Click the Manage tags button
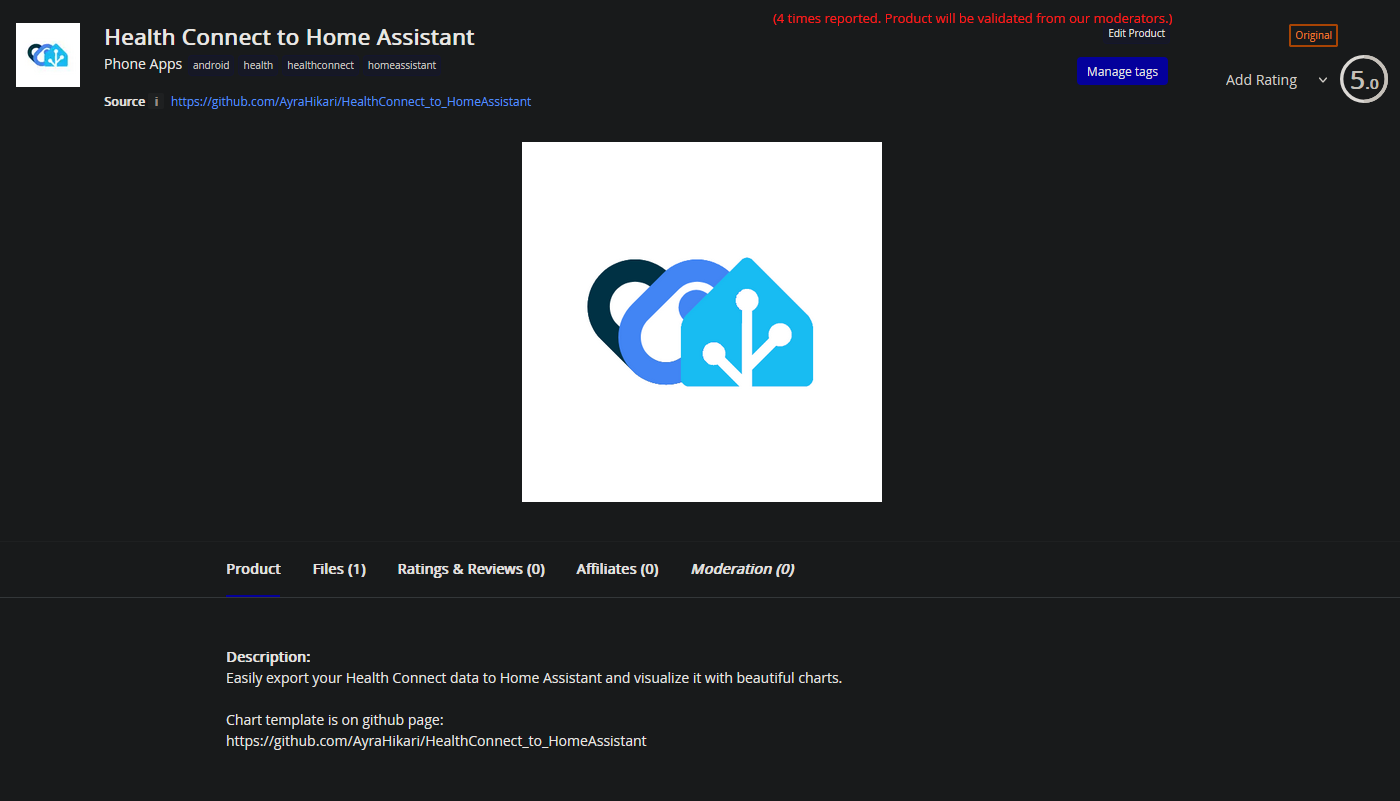 tap(1122, 72)
